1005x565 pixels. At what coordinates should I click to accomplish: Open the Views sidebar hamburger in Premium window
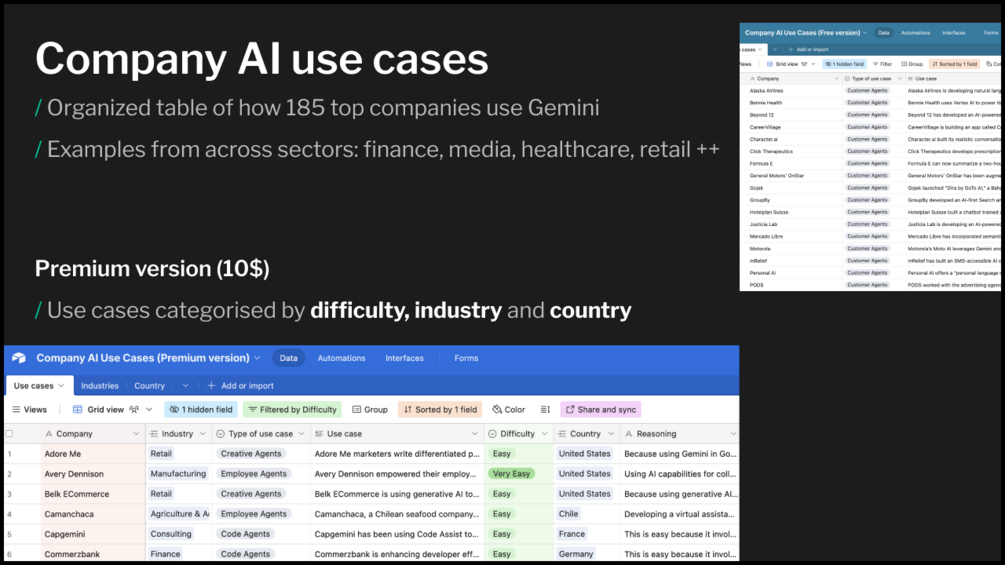[x=16, y=409]
